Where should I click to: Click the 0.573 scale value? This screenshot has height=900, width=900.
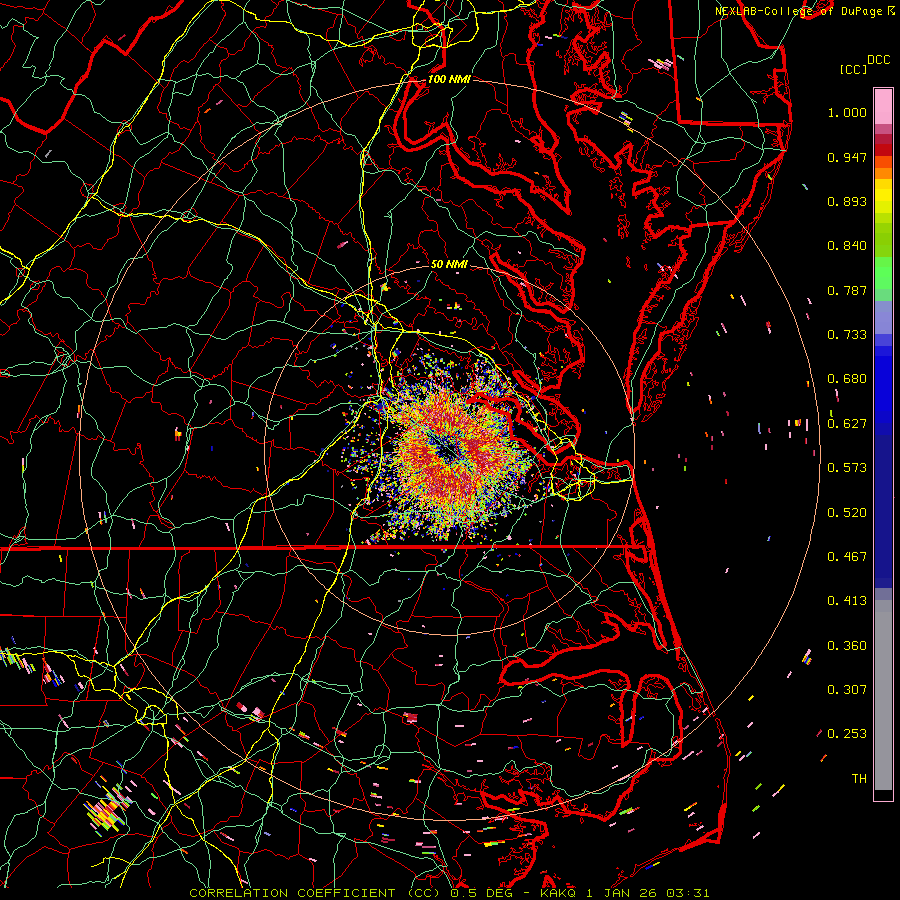[x=847, y=468]
